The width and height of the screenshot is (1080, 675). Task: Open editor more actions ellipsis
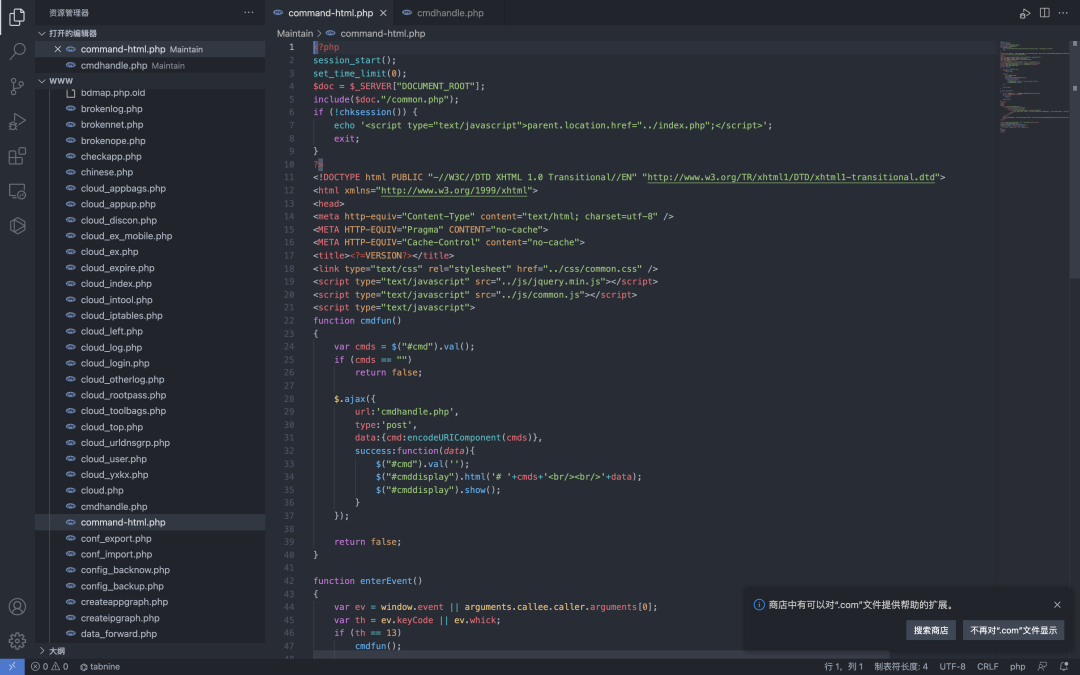1063,13
